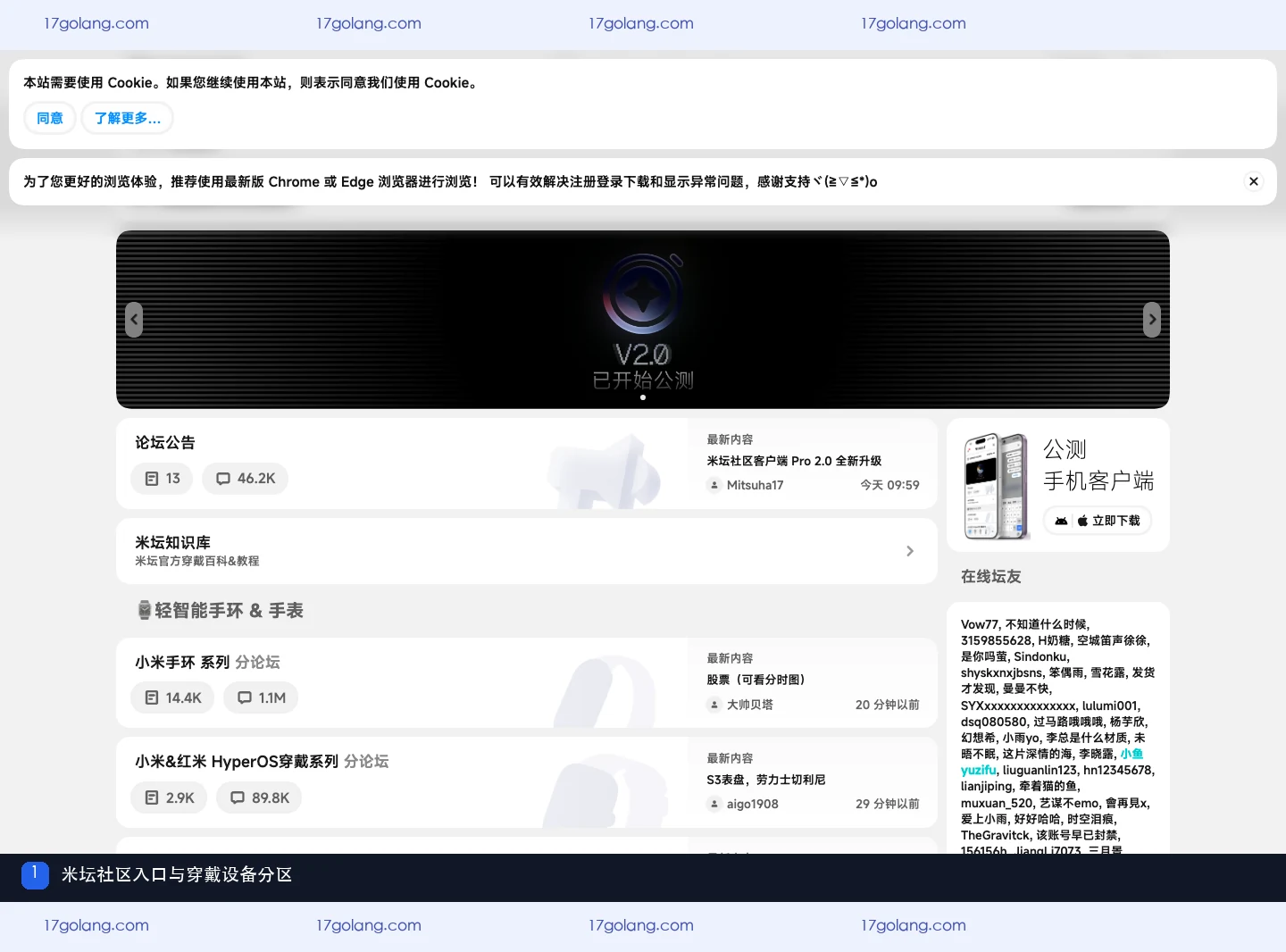Click the 小米手环 1.1M replies icon
This screenshot has height=952, width=1286.
click(245, 697)
